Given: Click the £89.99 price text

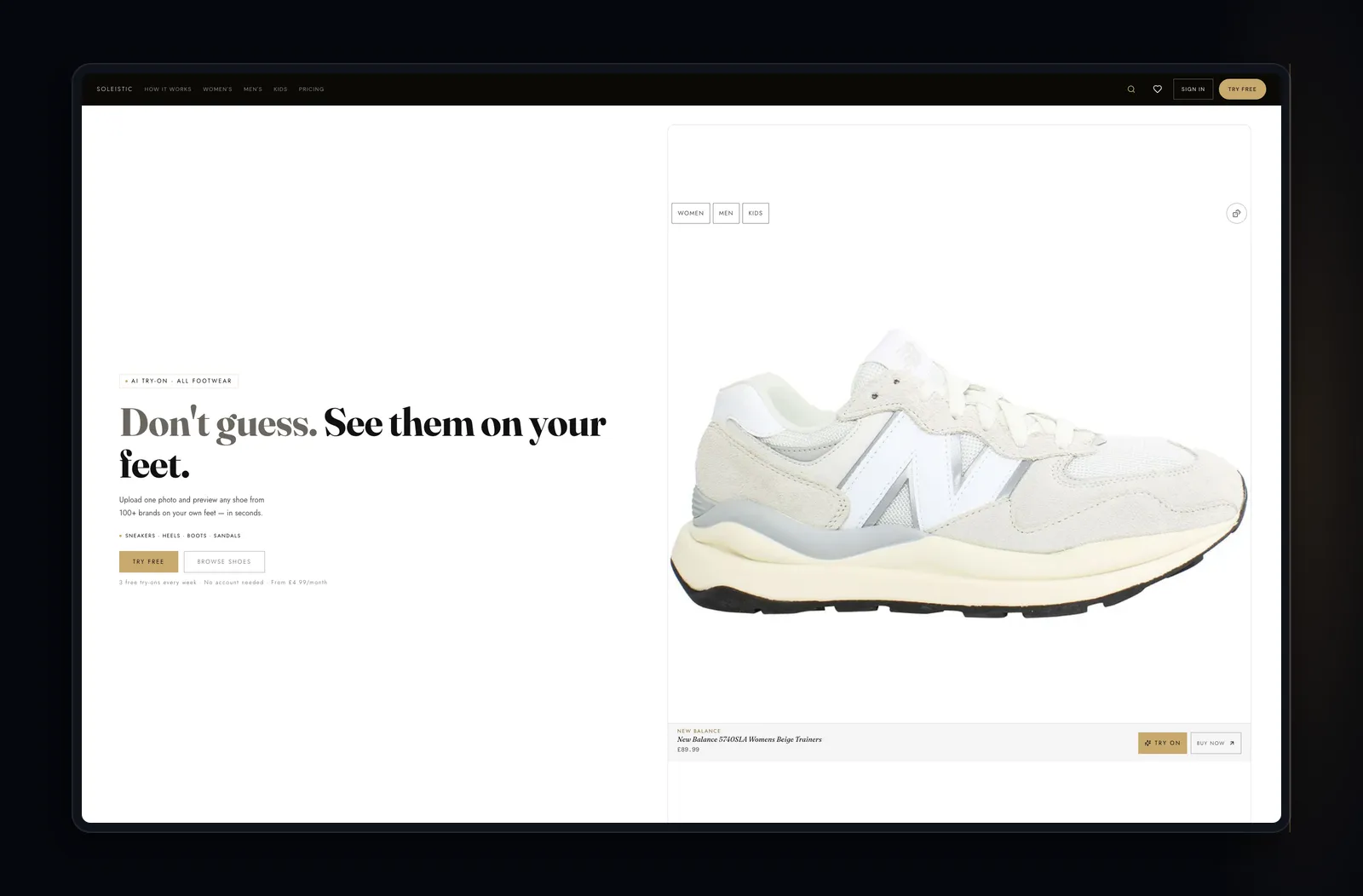Looking at the screenshot, I should coord(688,750).
